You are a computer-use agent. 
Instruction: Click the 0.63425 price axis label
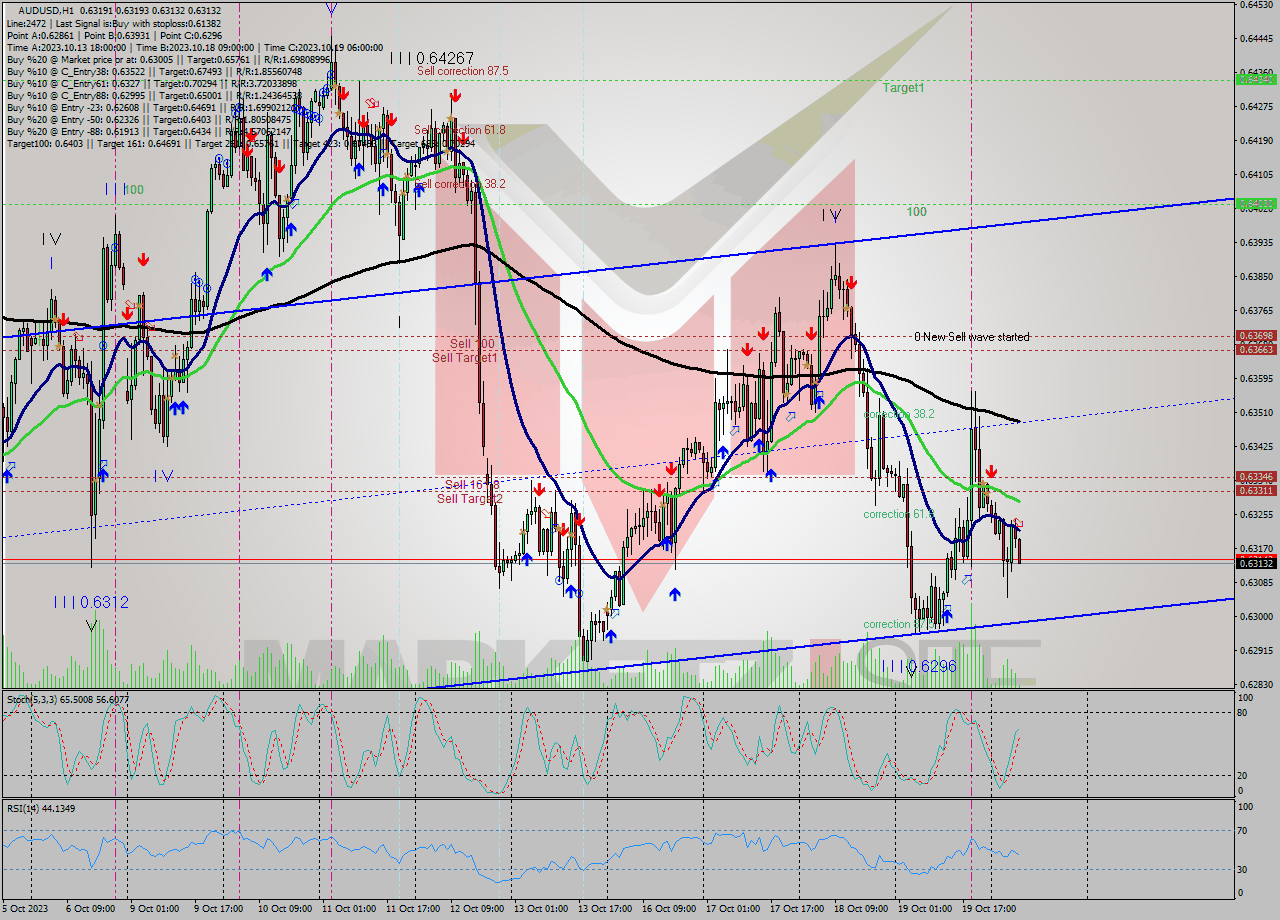pyautogui.click(x=1256, y=446)
